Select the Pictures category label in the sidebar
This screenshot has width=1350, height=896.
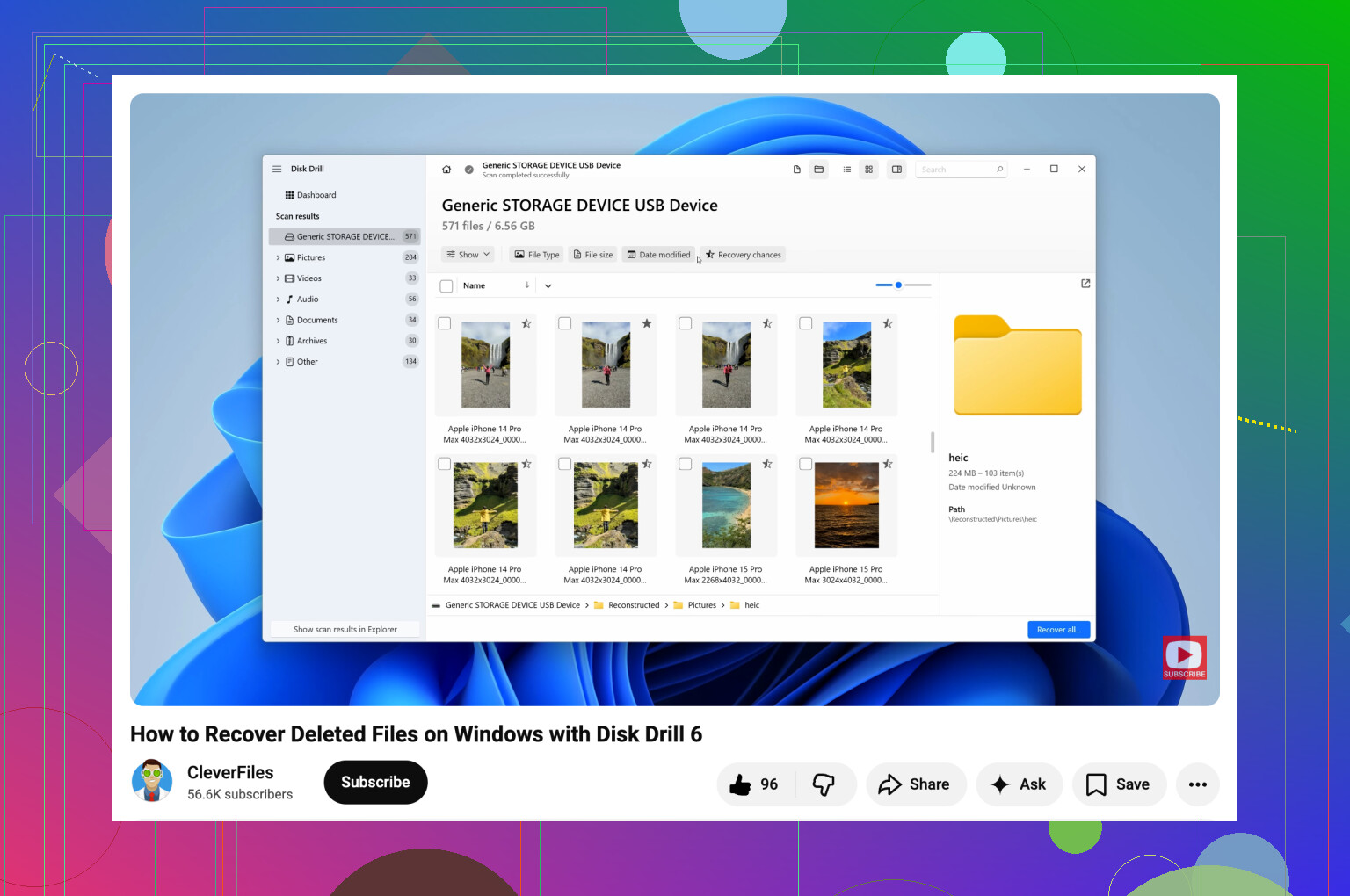[311, 257]
